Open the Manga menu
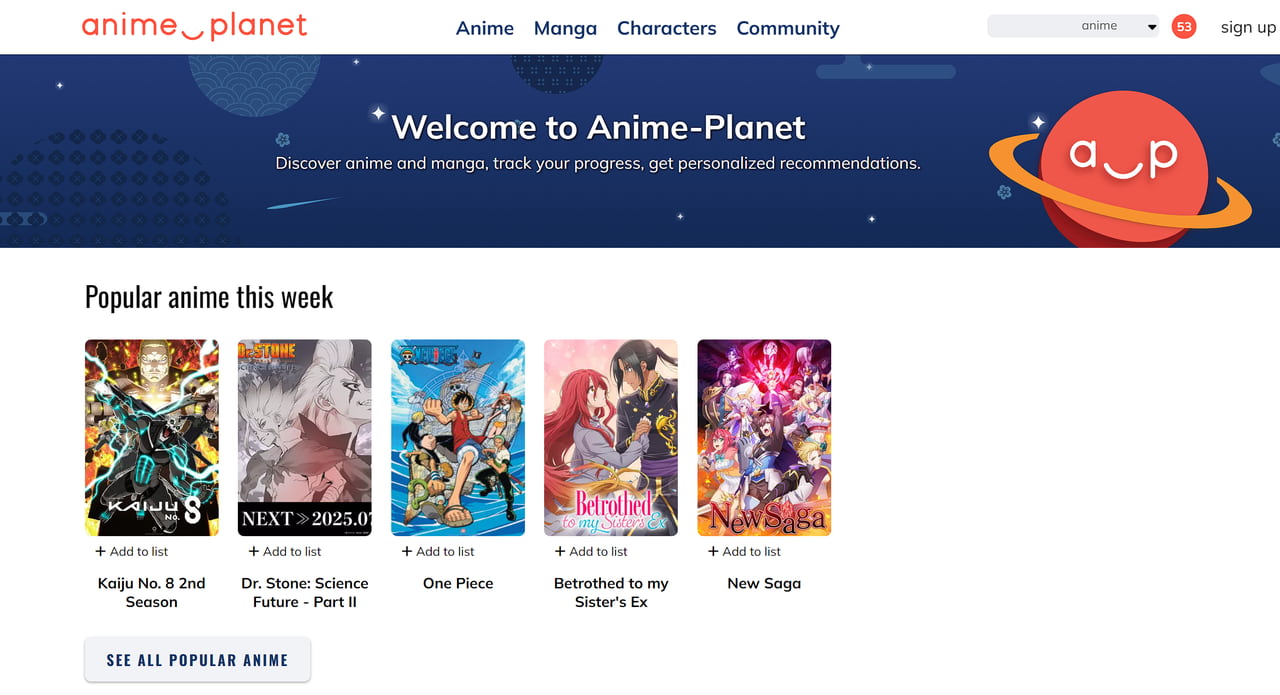 pyautogui.click(x=565, y=28)
